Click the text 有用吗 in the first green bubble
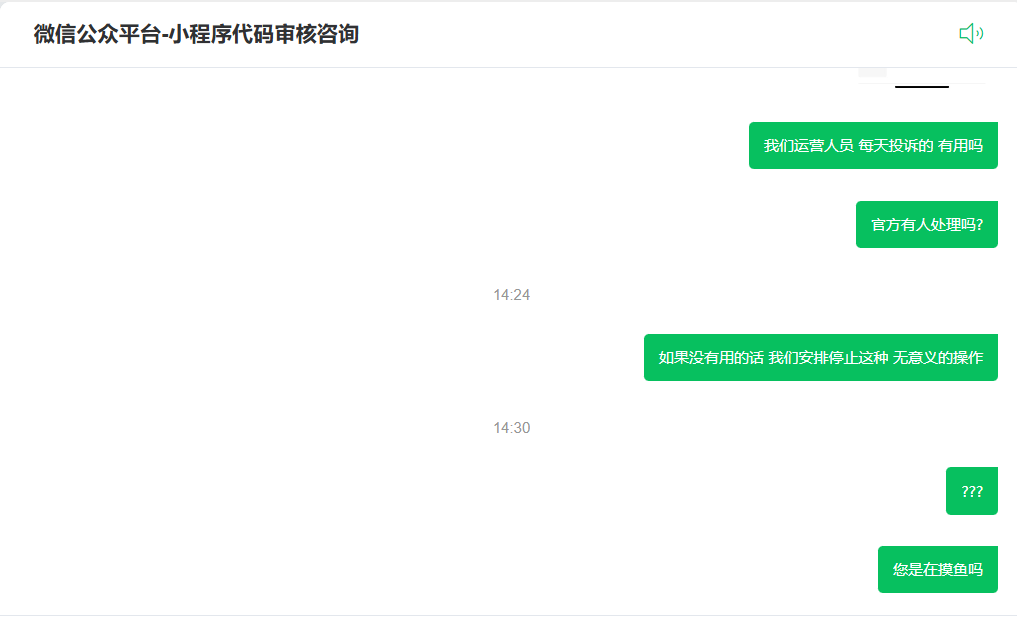1017x625 pixels. click(x=960, y=145)
